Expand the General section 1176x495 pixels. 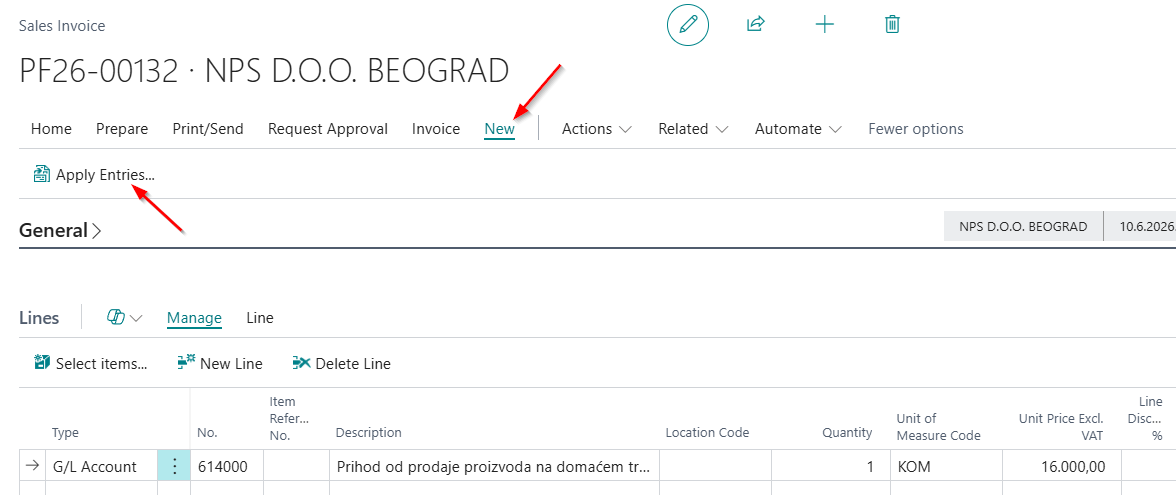tap(60, 230)
